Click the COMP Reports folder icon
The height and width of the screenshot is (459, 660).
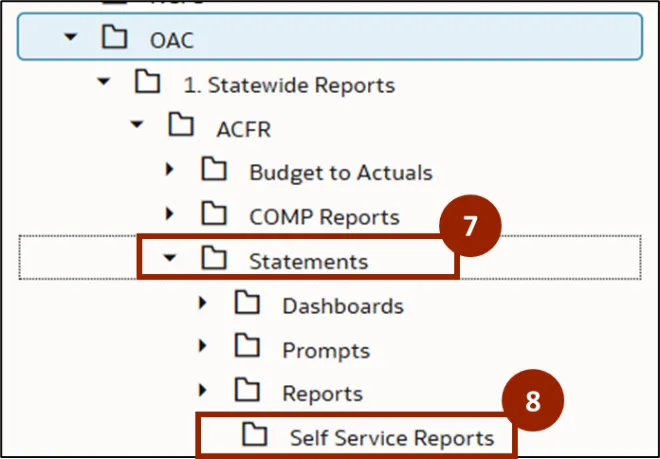[x=214, y=214]
